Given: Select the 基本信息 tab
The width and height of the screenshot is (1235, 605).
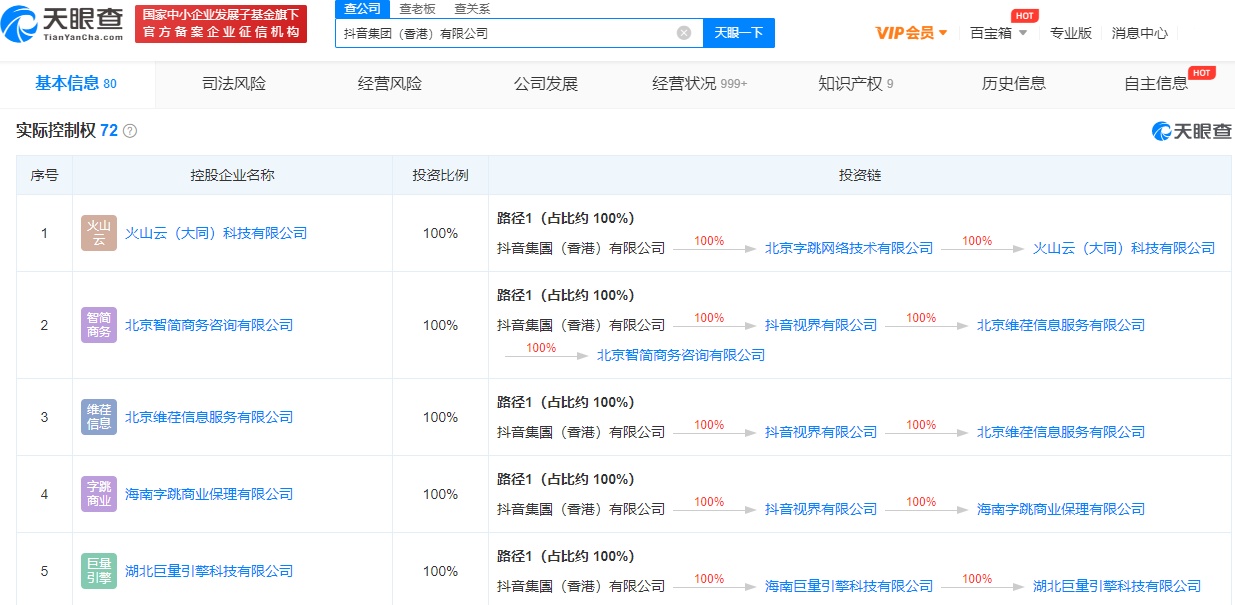Looking at the screenshot, I should click(x=76, y=84).
